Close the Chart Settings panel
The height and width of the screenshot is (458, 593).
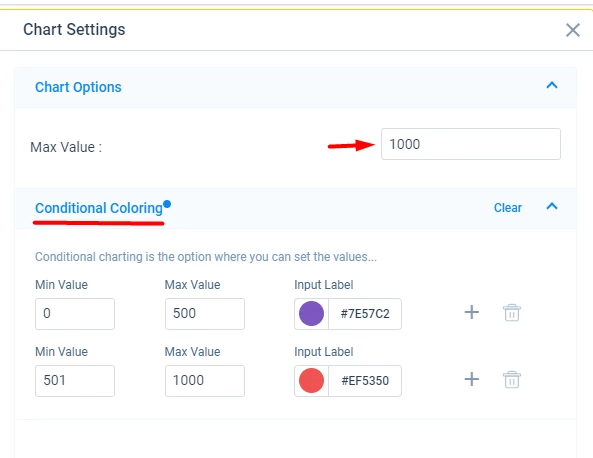click(573, 30)
